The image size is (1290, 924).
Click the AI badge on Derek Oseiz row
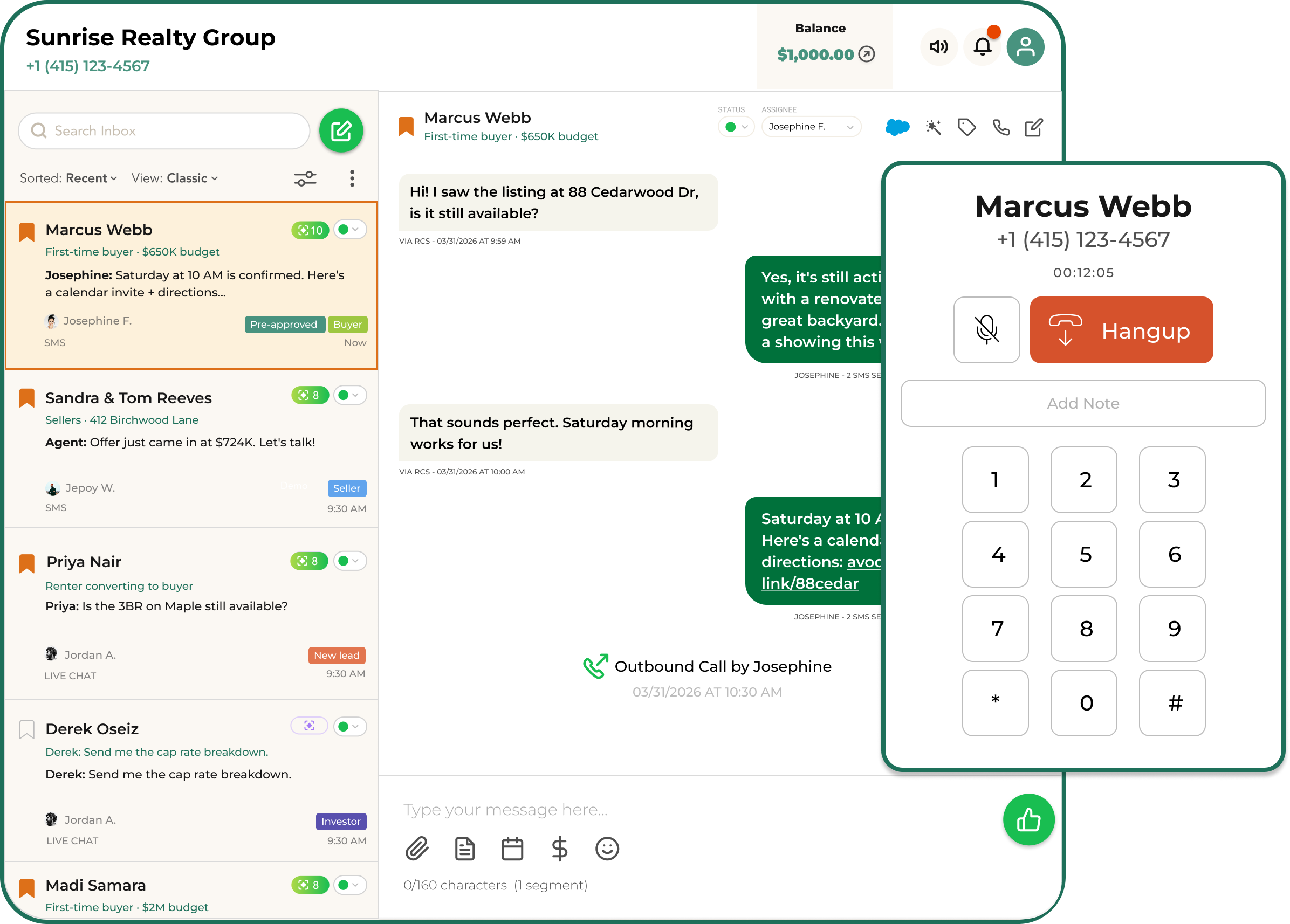coord(309,726)
